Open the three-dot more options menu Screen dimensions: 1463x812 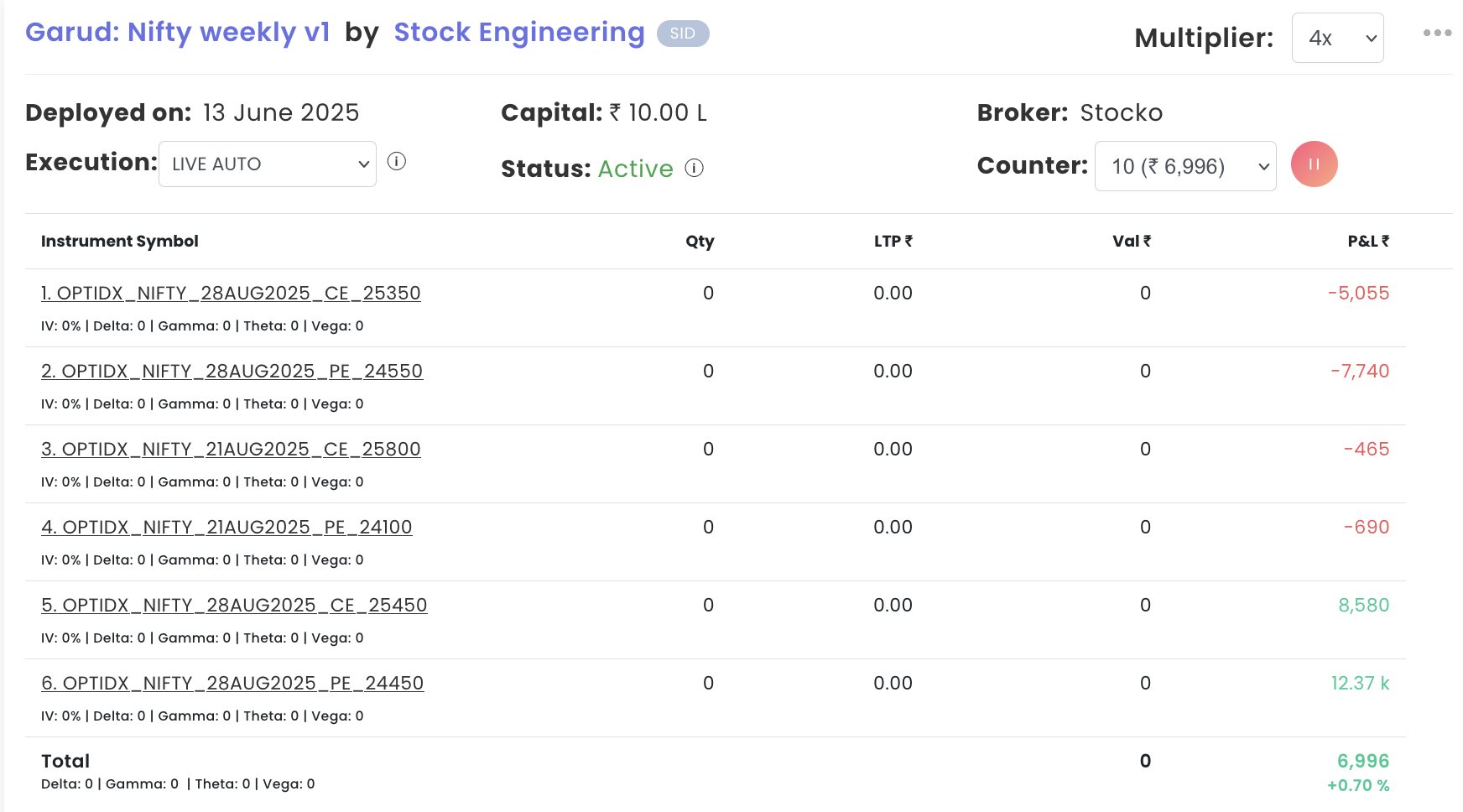coord(1437,34)
